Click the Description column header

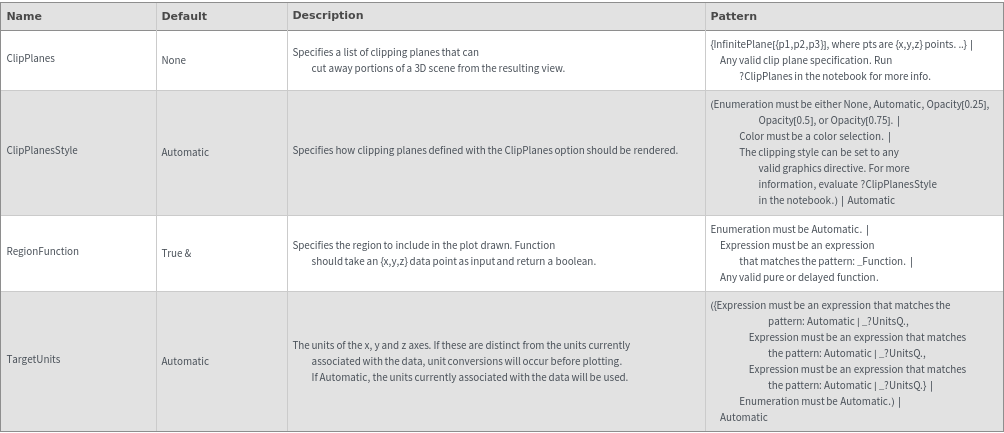click(x=327, y=15)
